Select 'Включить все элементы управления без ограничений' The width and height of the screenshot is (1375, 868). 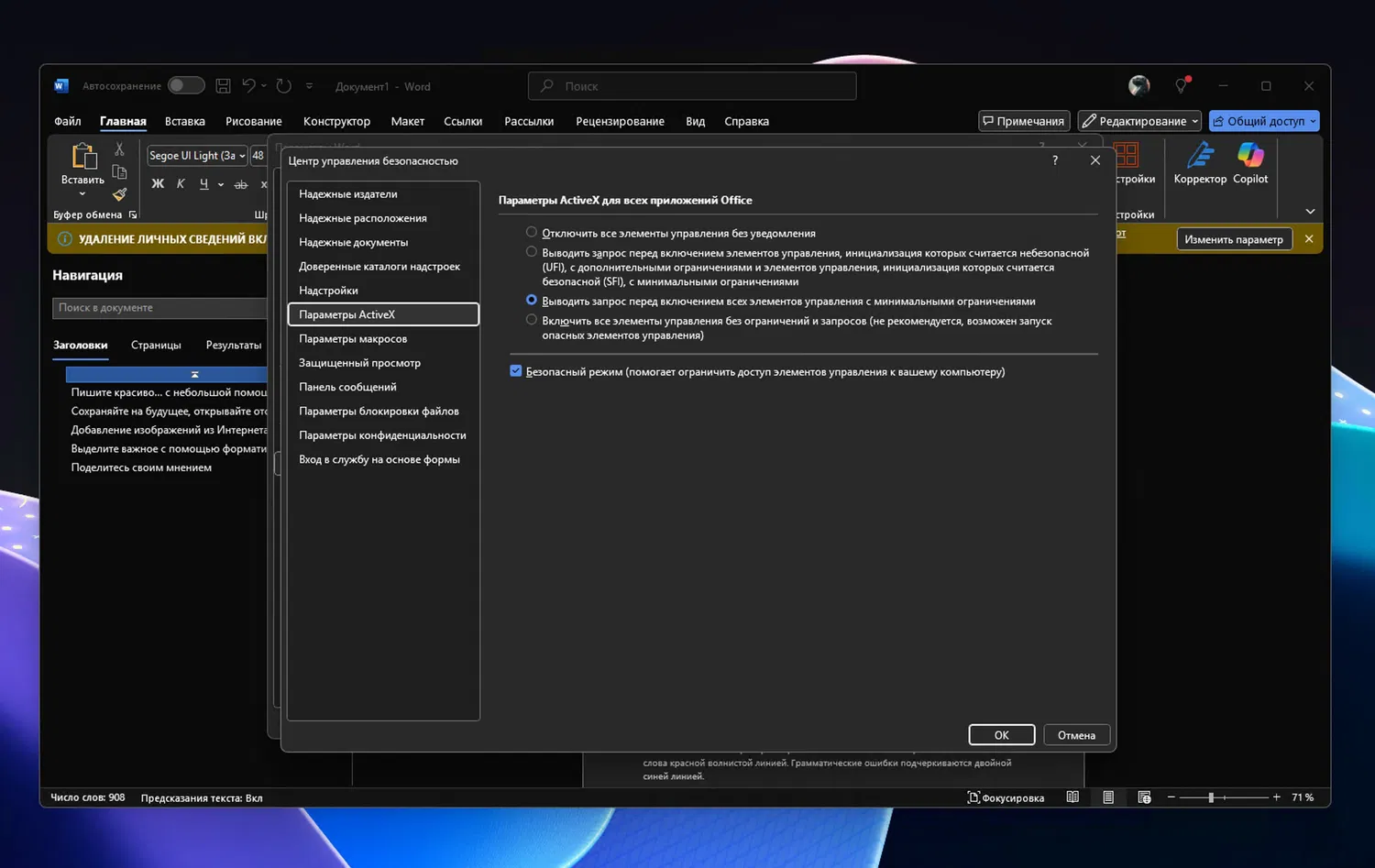[x=532, y=320]
